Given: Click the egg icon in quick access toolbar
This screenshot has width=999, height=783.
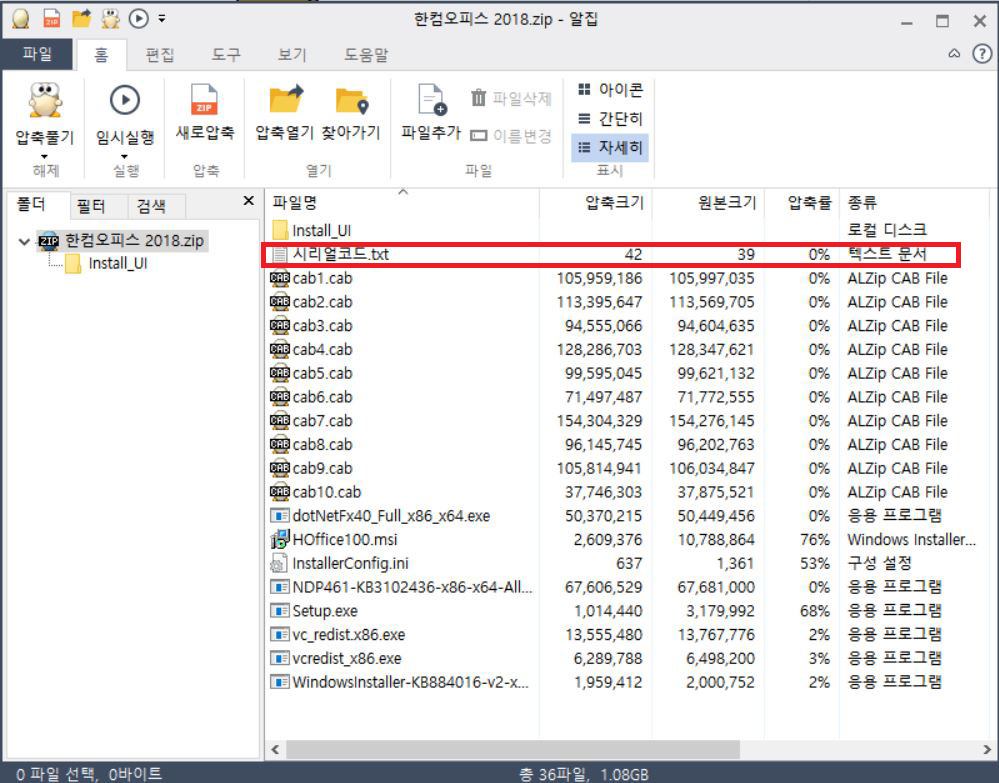Looking at the screenshot, I should click(21, 18).
